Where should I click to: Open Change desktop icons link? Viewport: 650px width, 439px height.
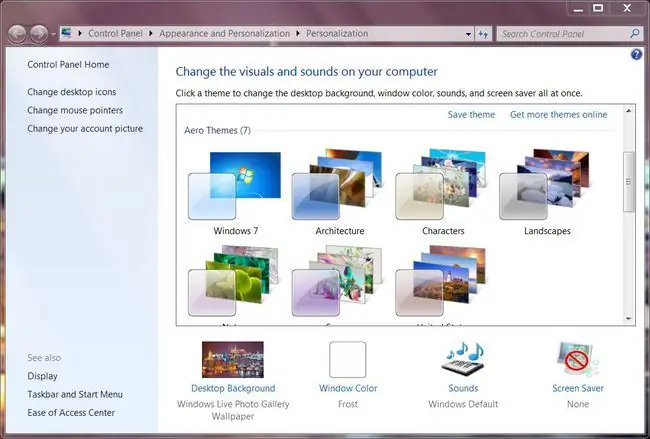72,92
